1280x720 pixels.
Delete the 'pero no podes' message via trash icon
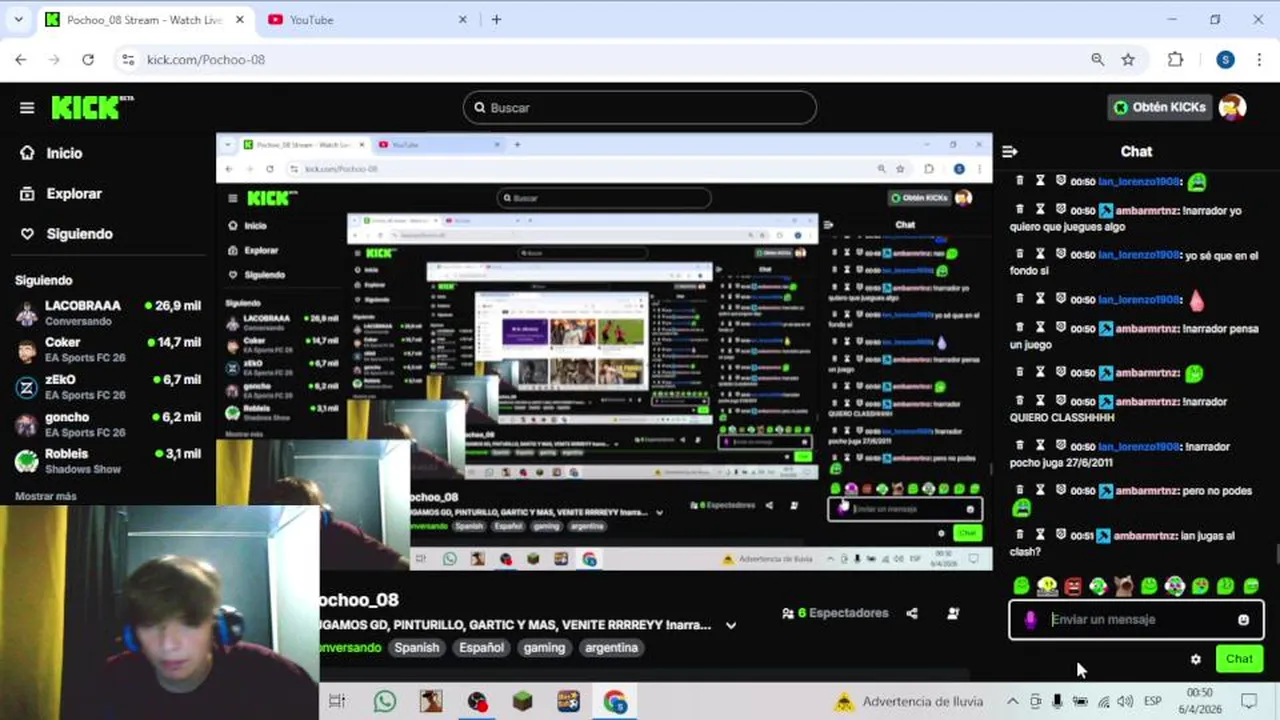[1020, 490]
